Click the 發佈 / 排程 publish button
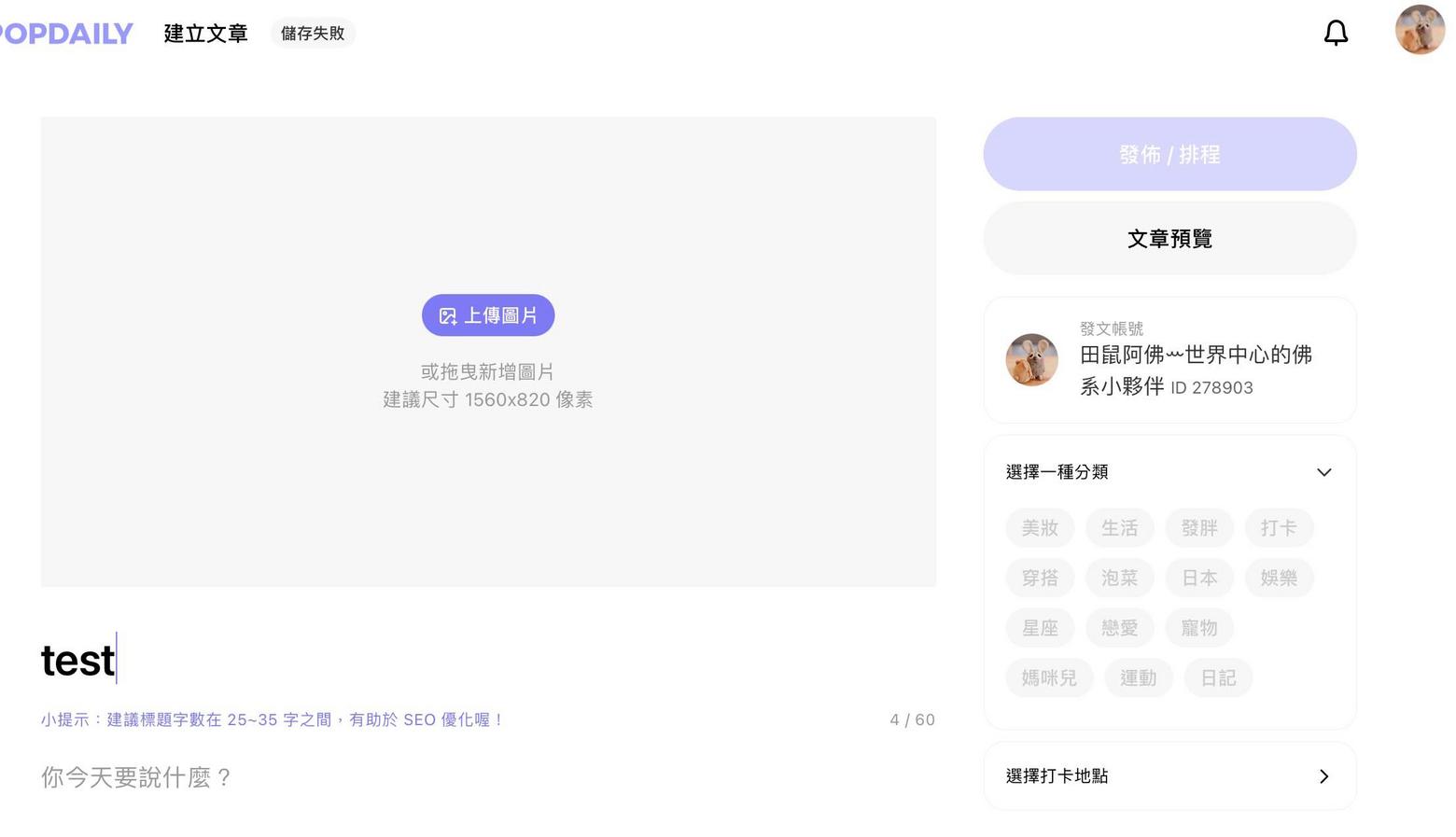This screenshot has width=1456, height=837. [1169, 154]
